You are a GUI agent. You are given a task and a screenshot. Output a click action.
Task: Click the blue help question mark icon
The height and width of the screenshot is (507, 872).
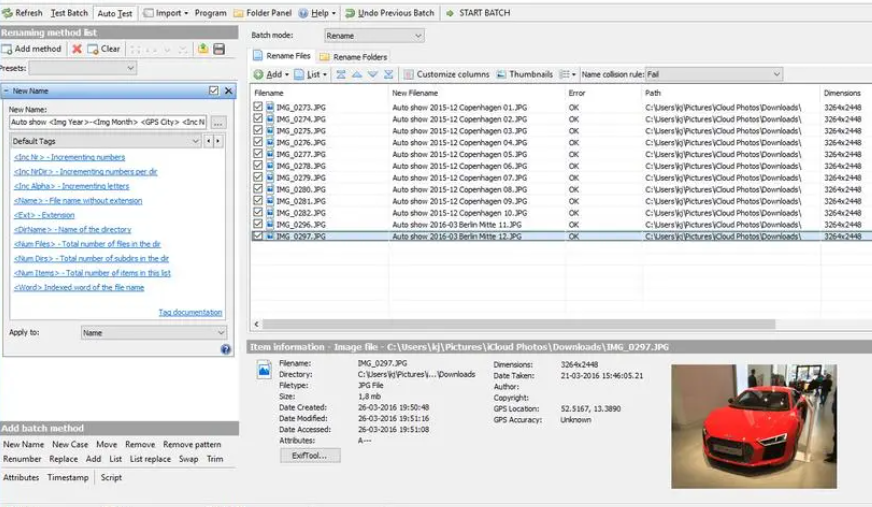click(225, 349)
